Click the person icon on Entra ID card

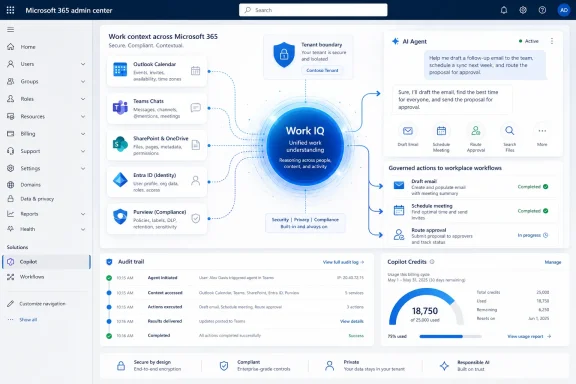[195, 180]
